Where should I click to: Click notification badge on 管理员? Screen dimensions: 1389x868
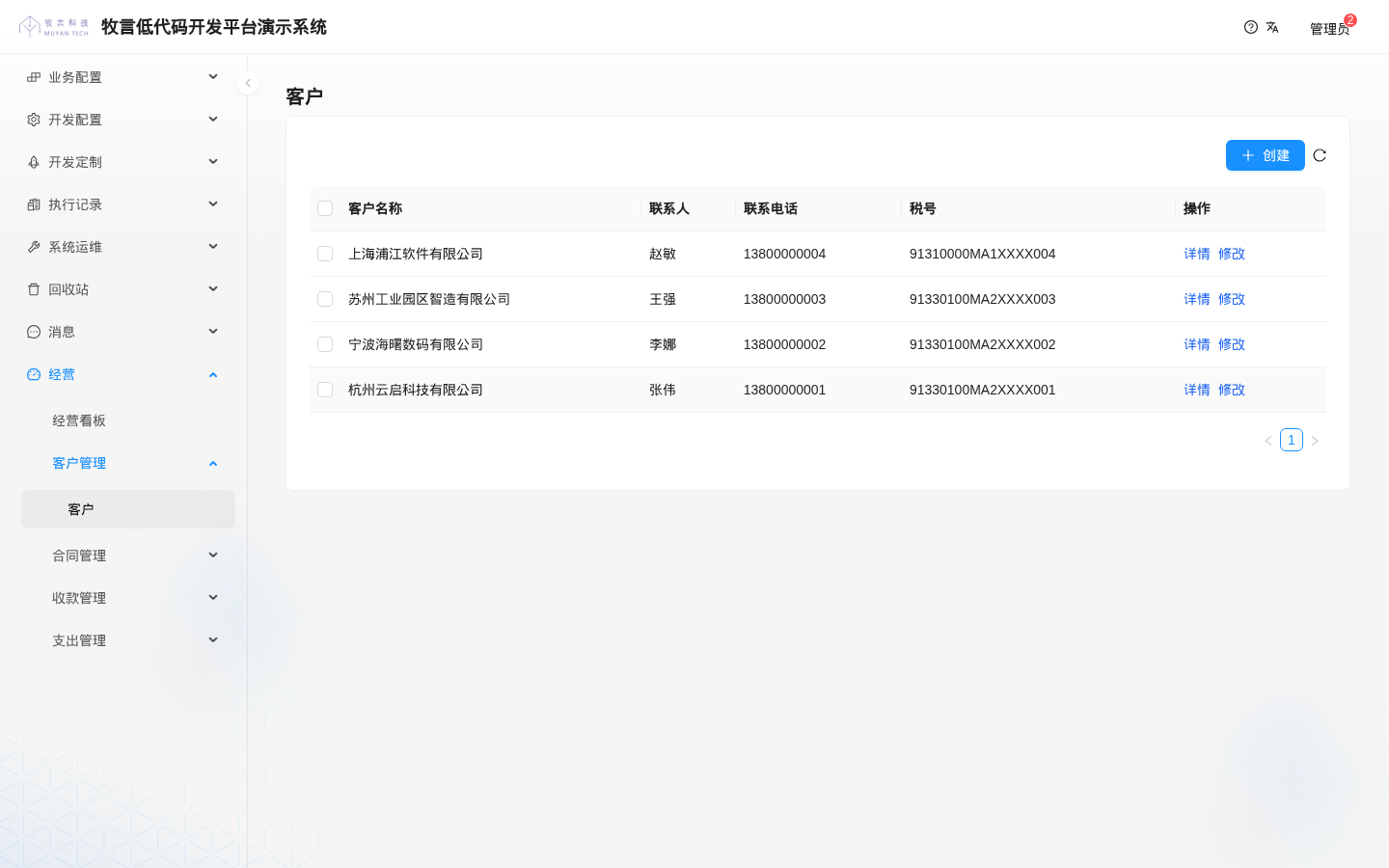(1350, 20)
